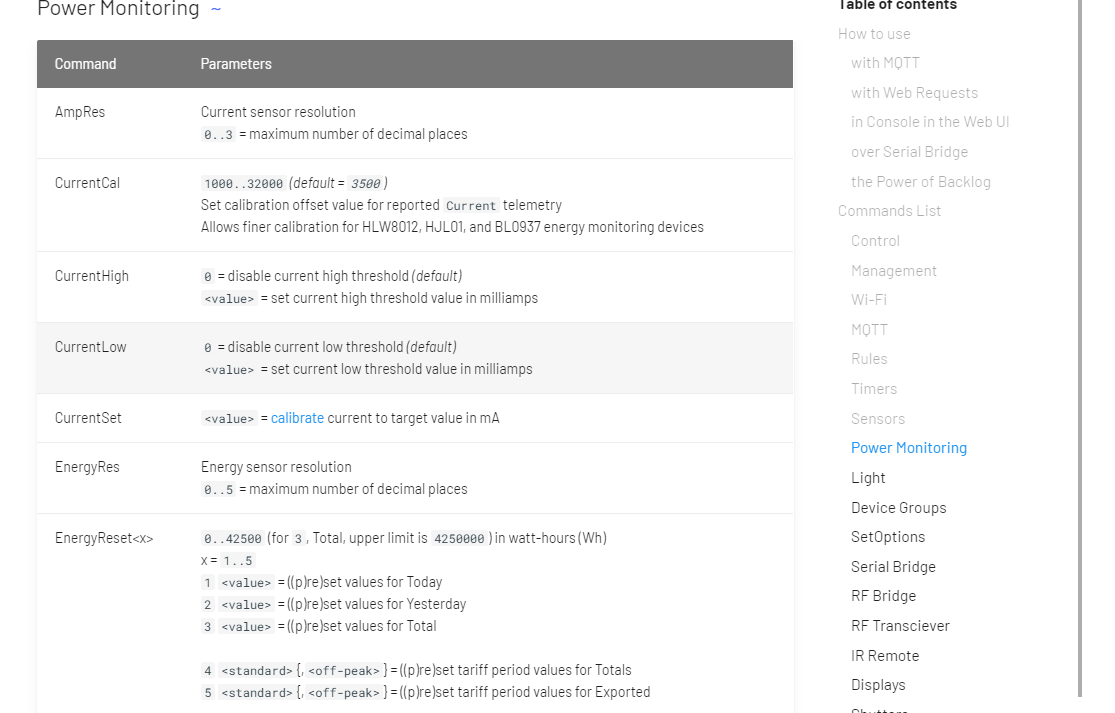Select highlighted Power Monitoring contents entry
The image size is (1115, 713).
tap(908, 448)
